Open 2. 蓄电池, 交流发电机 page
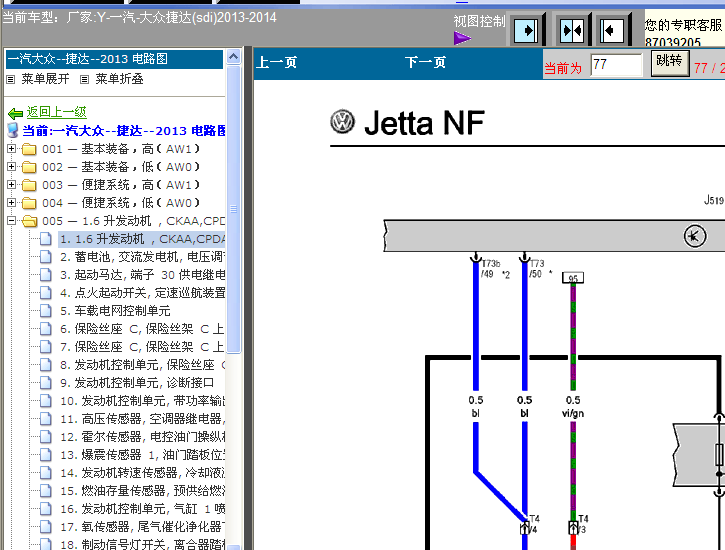725x550 pixels. point(142,257)
